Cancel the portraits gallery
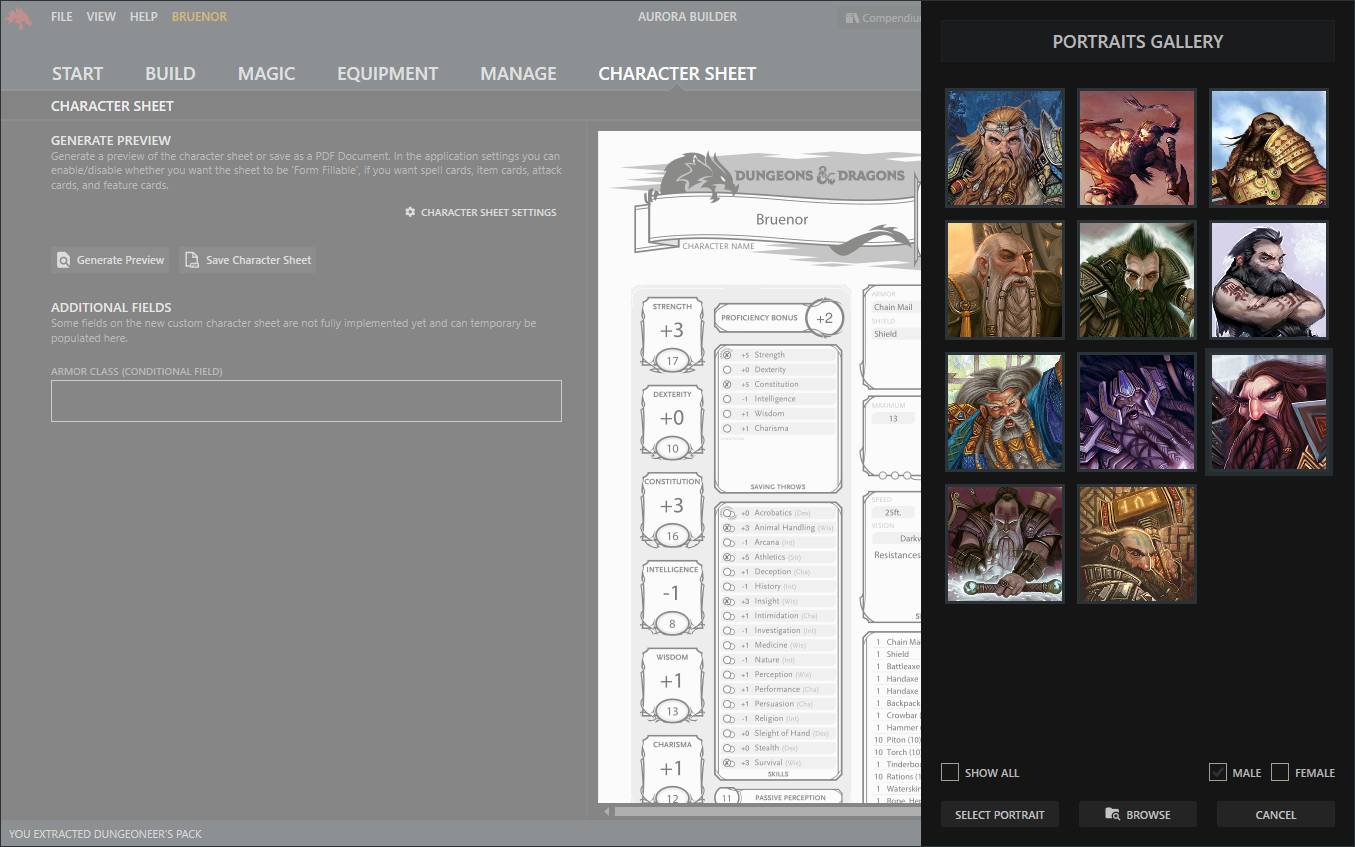The height and width of the screenshot is (847, 1355). (1275, 815)
